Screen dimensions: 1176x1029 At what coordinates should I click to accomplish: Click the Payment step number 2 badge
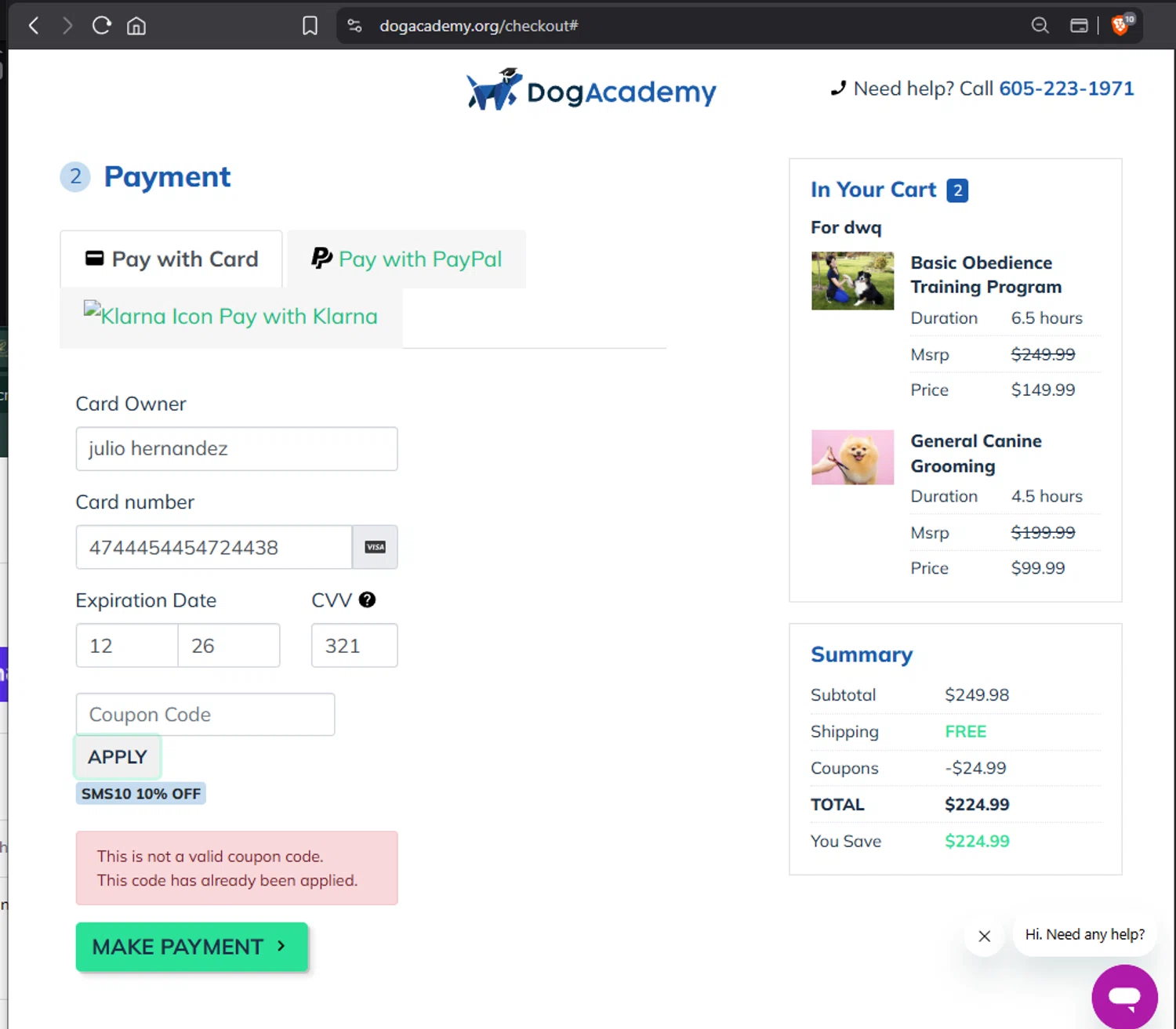pos(75,176)
